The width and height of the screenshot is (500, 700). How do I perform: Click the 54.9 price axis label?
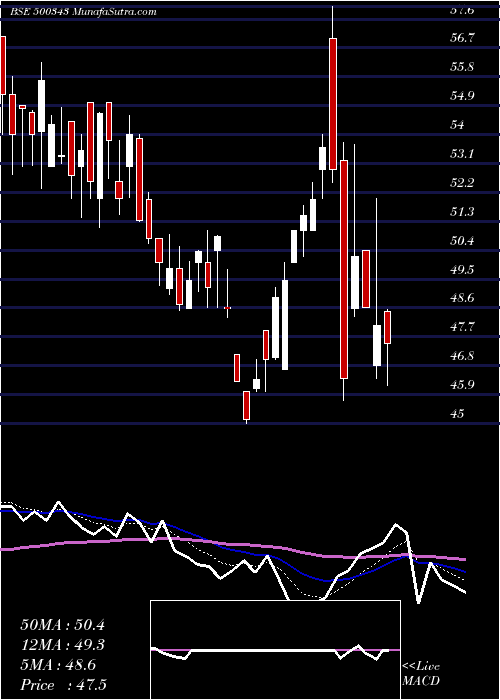click(462, 96)
